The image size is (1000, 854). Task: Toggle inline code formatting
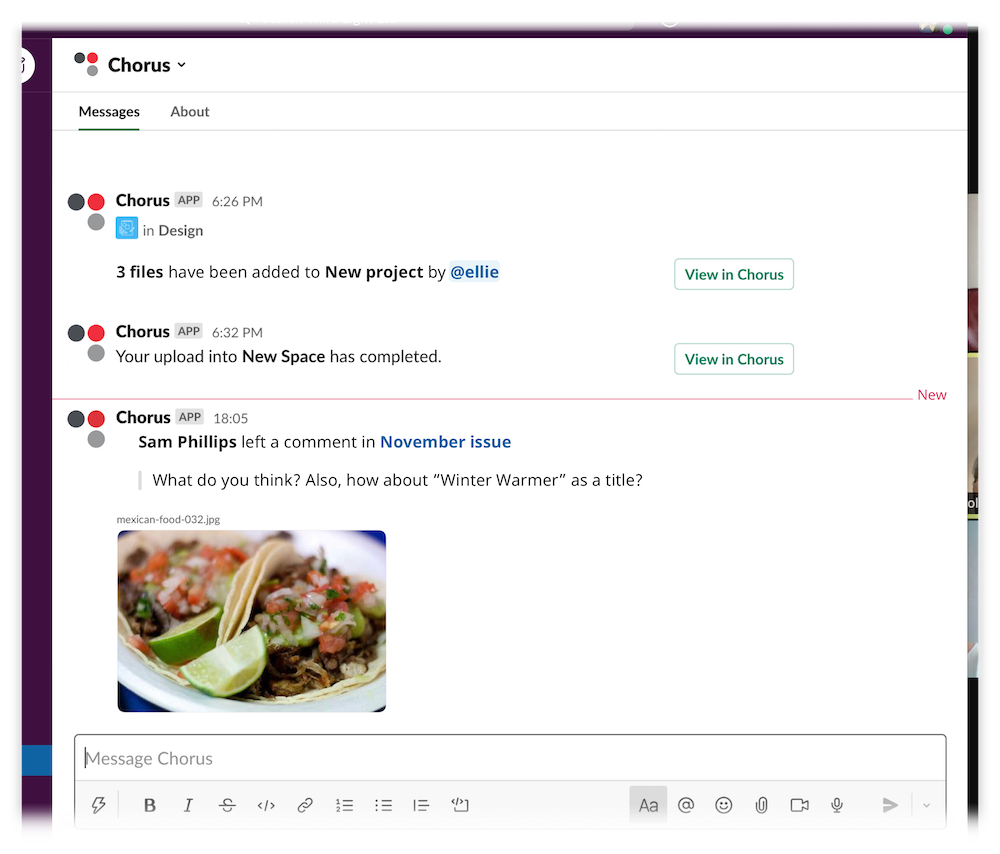tap(266, 806)
